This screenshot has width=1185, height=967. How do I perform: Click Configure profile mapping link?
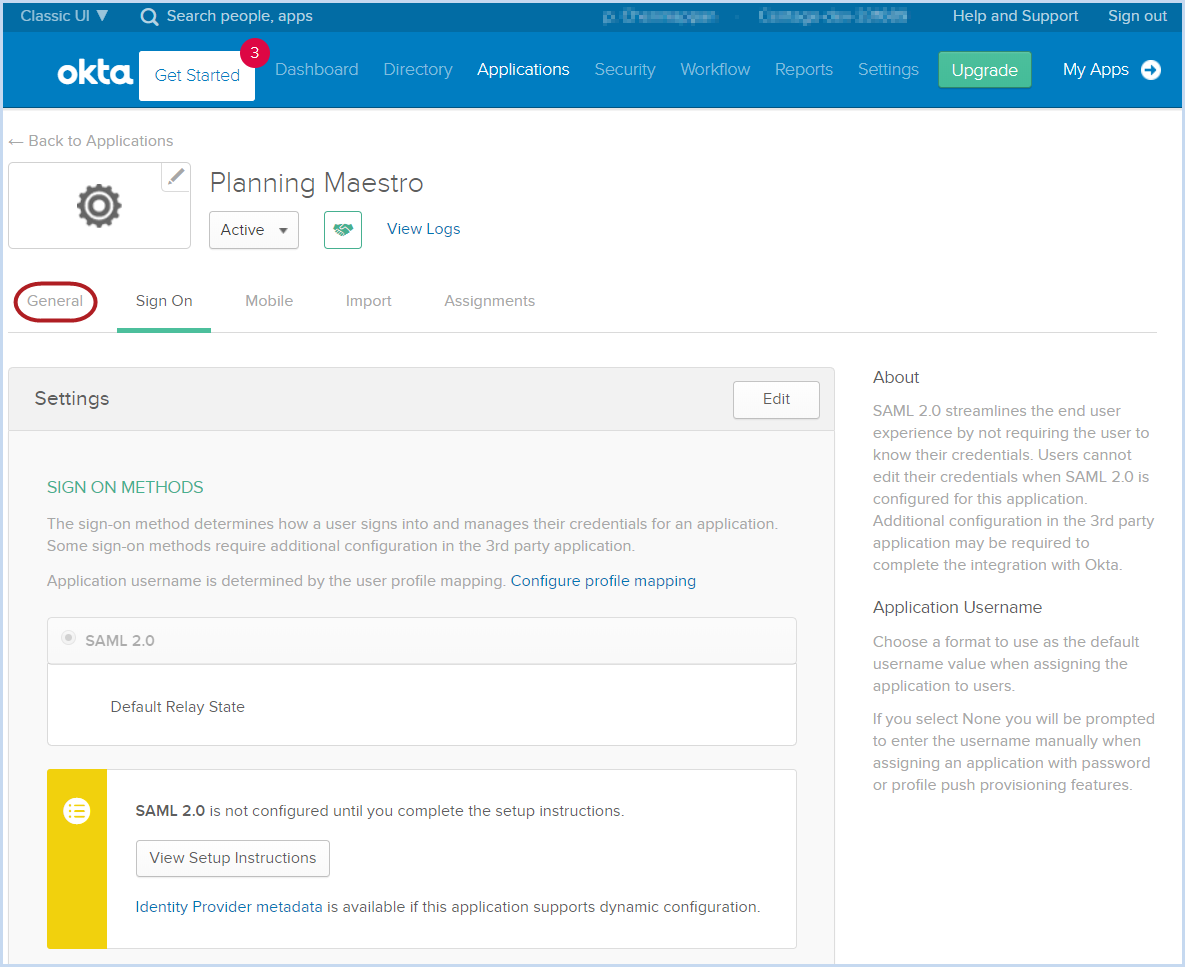[603, 581]
